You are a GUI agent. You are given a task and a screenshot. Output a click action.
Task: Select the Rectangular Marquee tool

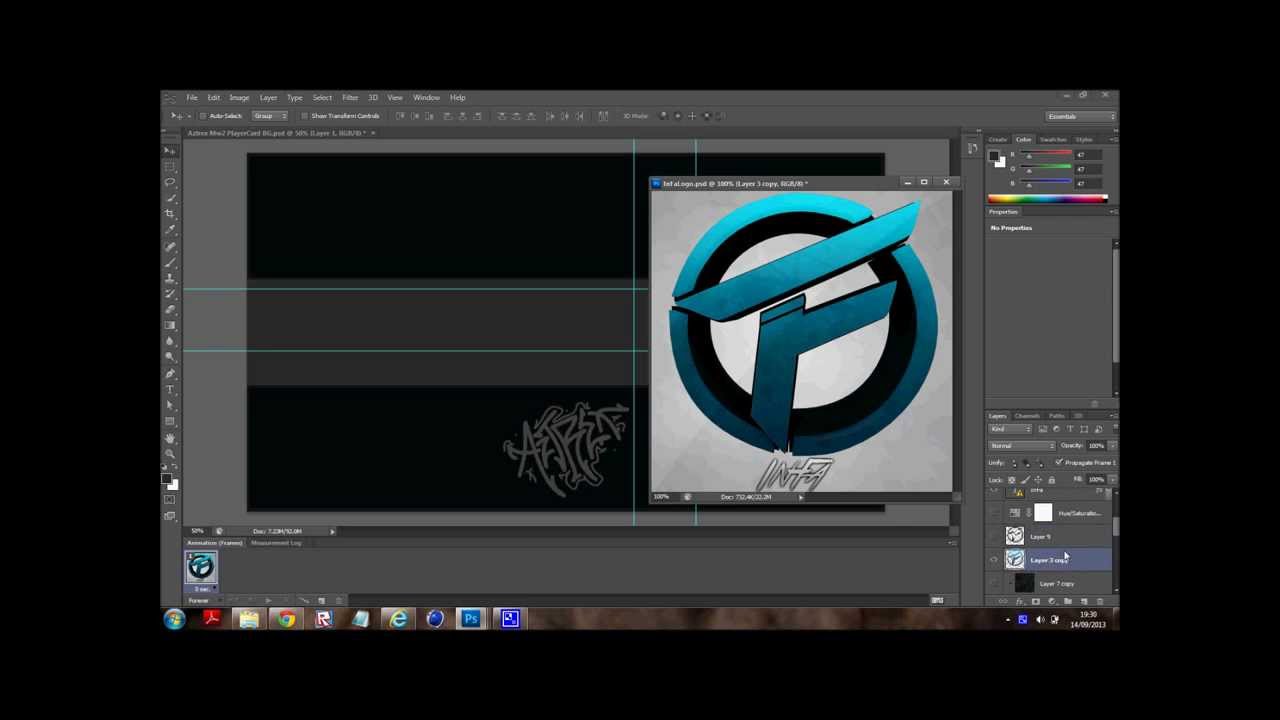pyautogui.click(x=170, y=165)
